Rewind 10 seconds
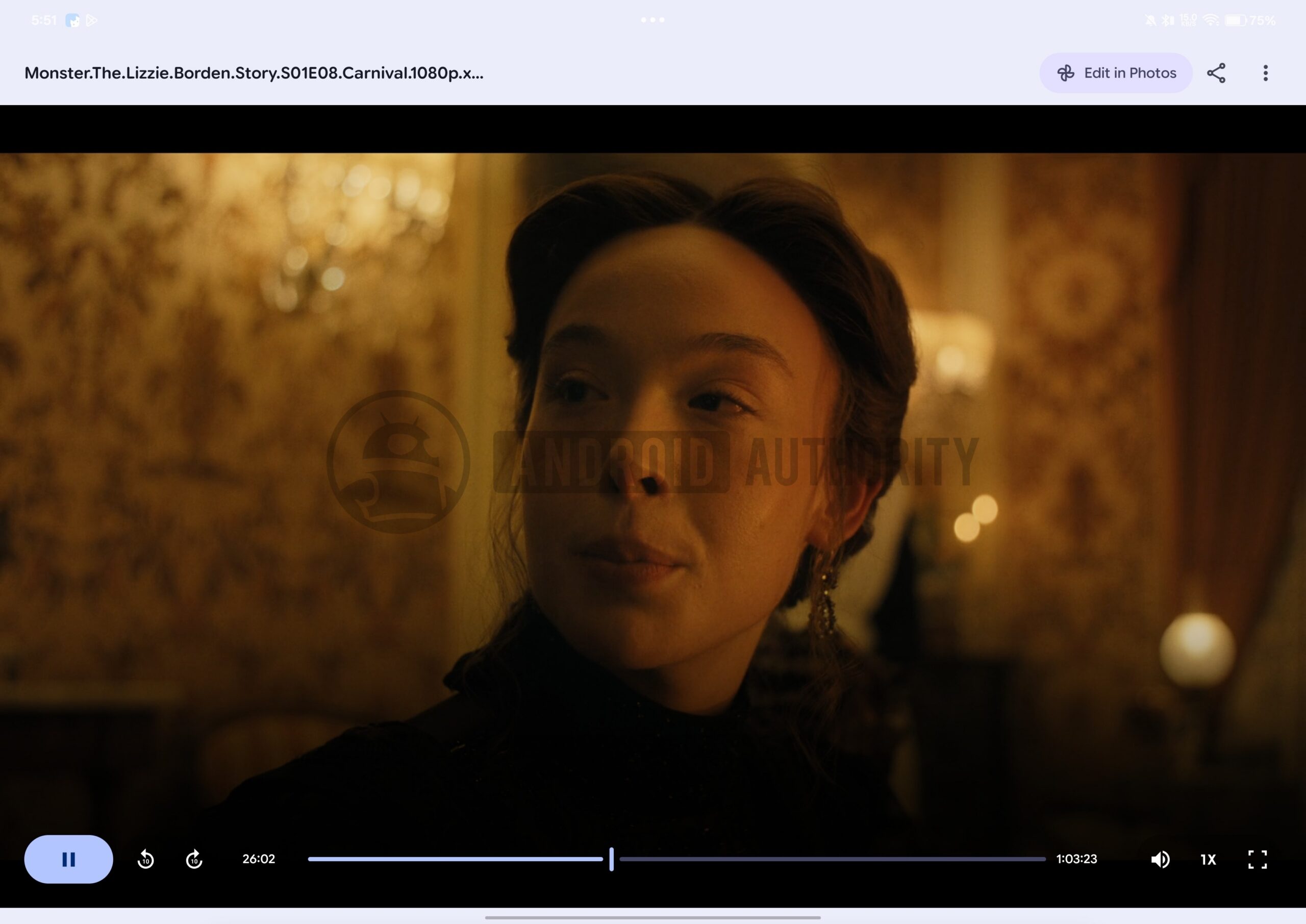Screen dimensions: 1306x924 point(145,859)
